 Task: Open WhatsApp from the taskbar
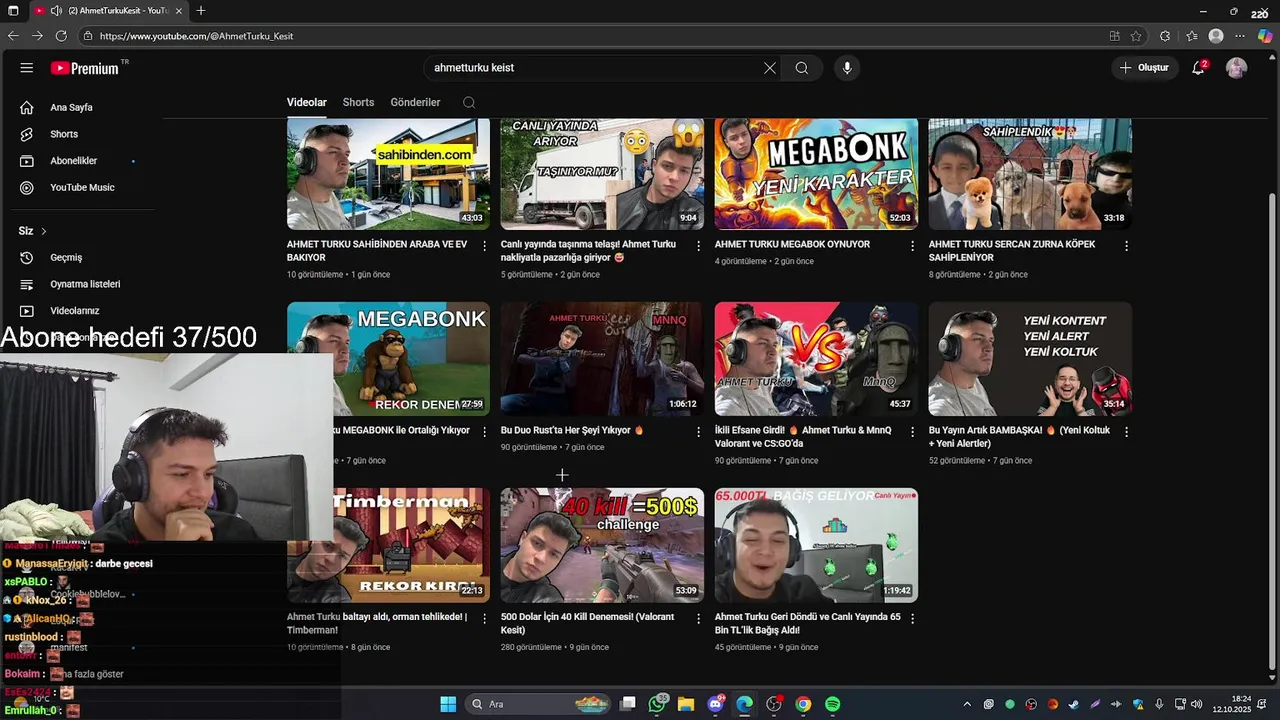tap(657, 704)
